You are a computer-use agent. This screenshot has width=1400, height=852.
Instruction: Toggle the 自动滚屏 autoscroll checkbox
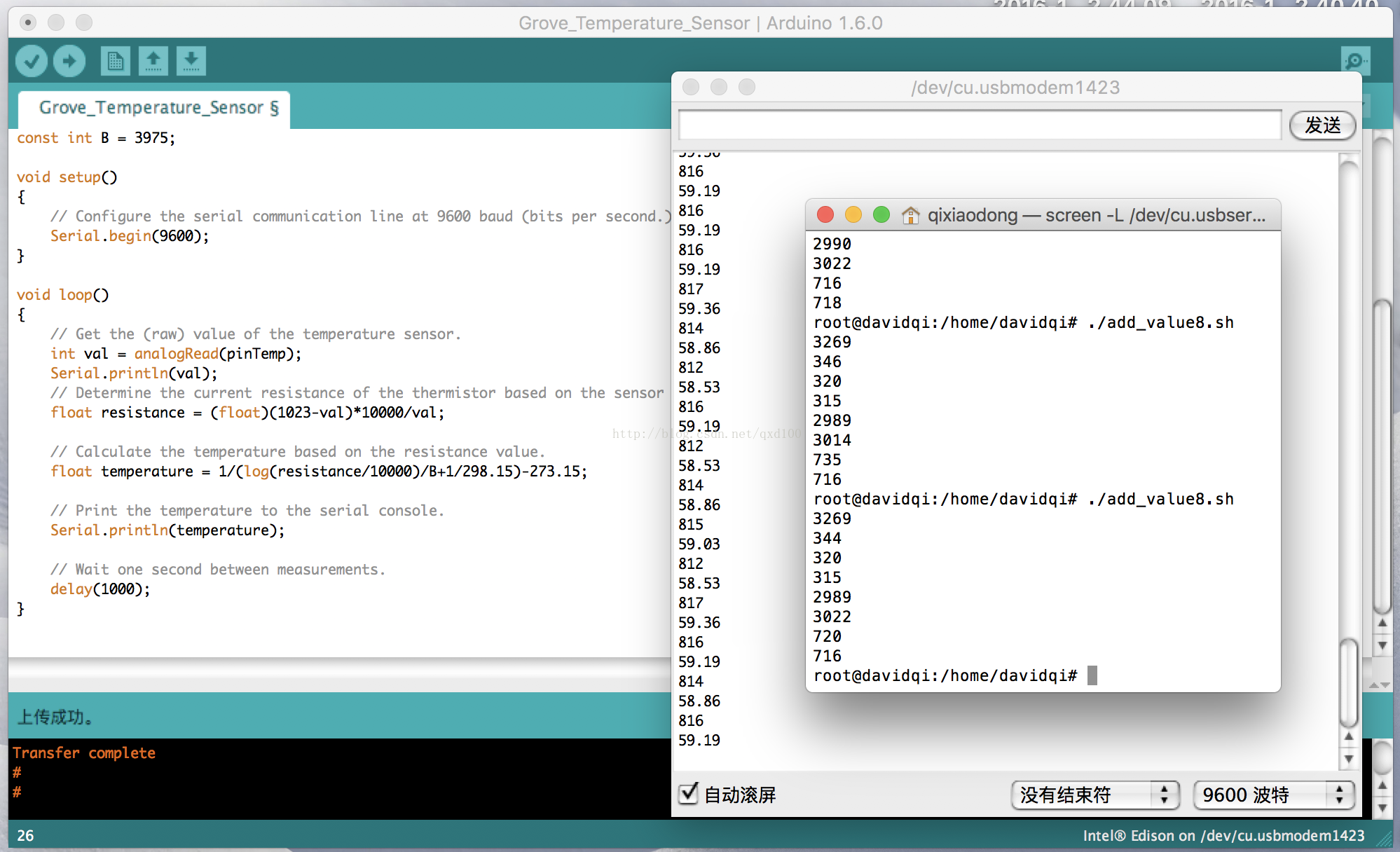point(688,793)
